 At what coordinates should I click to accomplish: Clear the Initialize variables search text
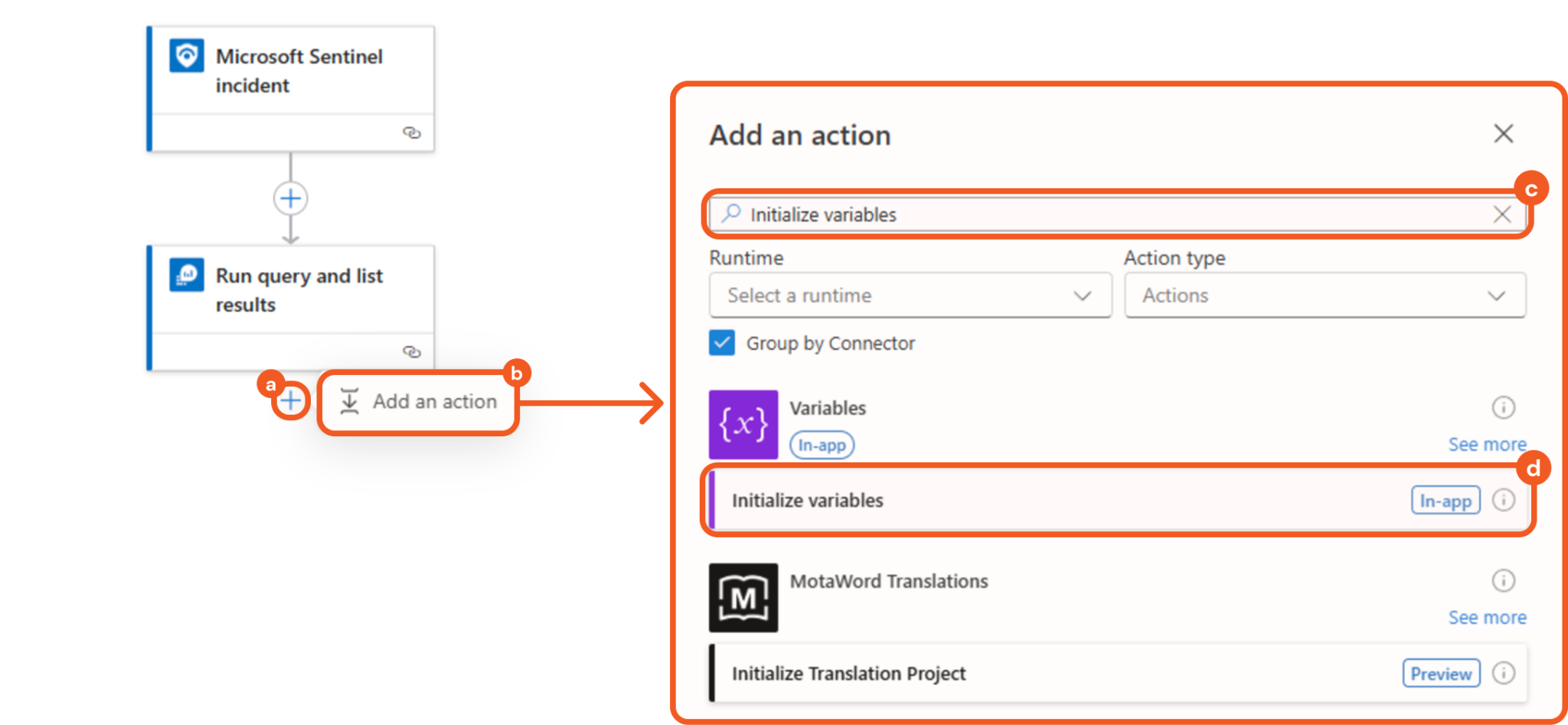coord(1502,214)
